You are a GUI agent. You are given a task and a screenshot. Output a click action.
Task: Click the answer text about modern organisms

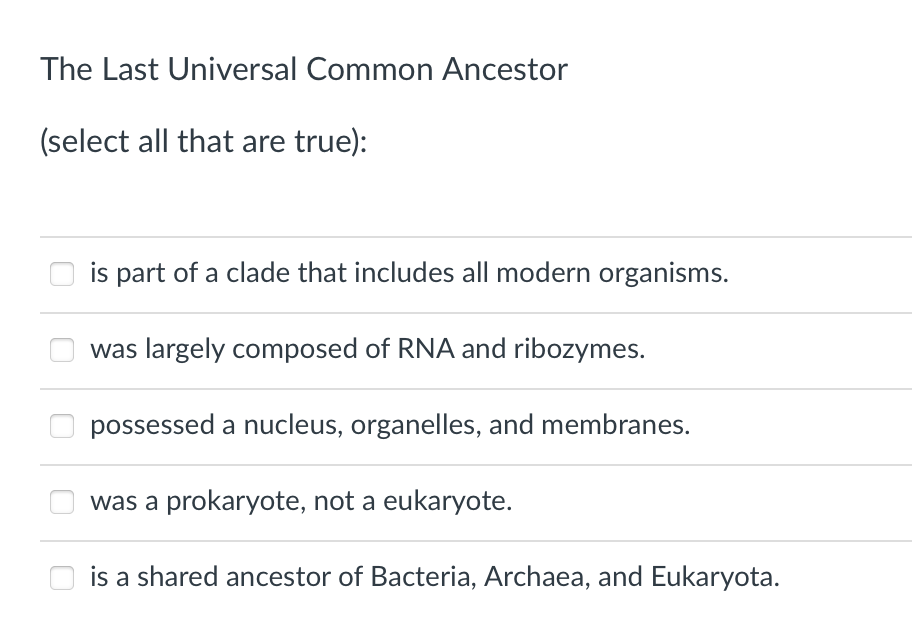tap(408, 273)
